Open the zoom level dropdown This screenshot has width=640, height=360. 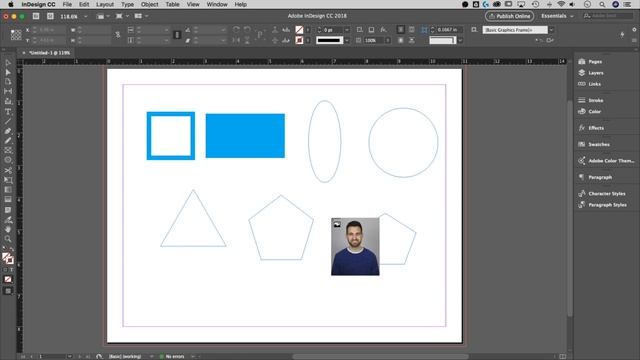[85, 17]
